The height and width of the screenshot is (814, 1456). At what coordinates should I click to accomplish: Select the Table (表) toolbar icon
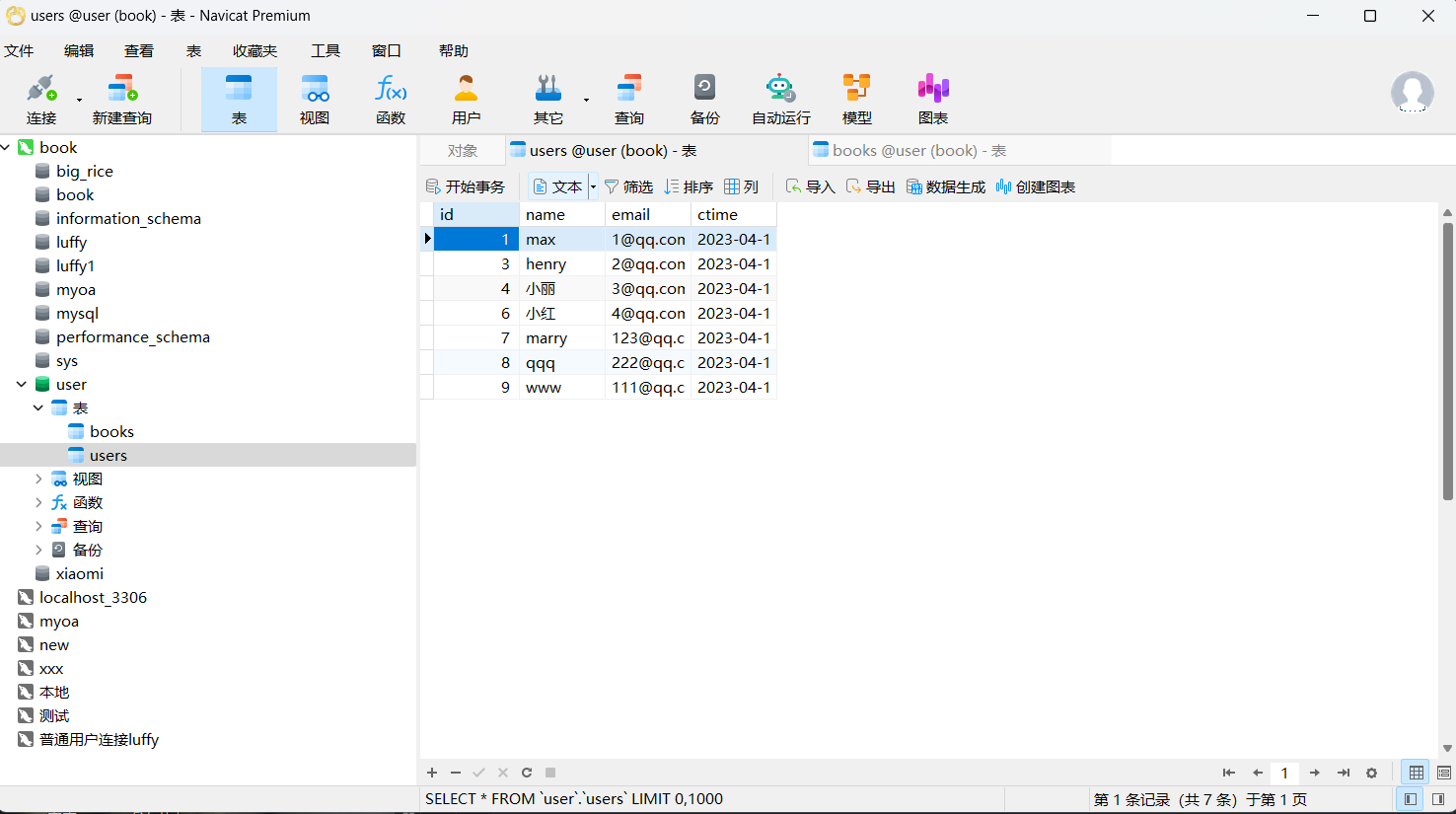pos(239,99)
